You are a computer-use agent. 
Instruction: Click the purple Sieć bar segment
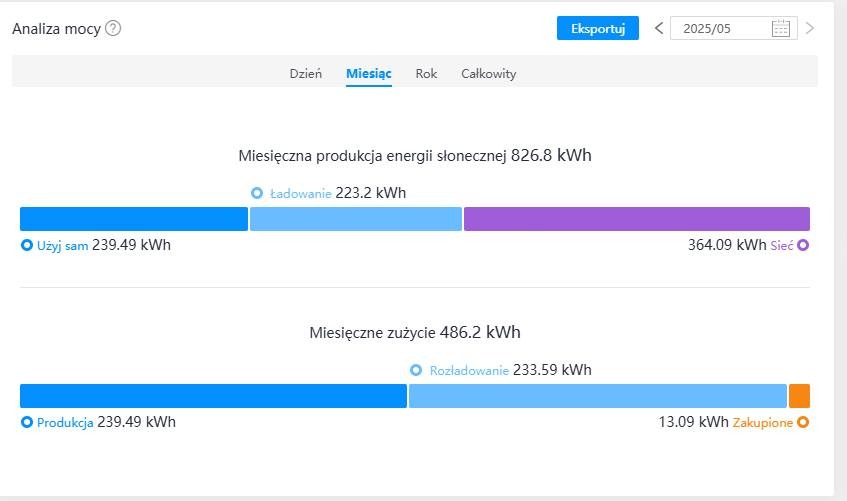tap(637, 219)
